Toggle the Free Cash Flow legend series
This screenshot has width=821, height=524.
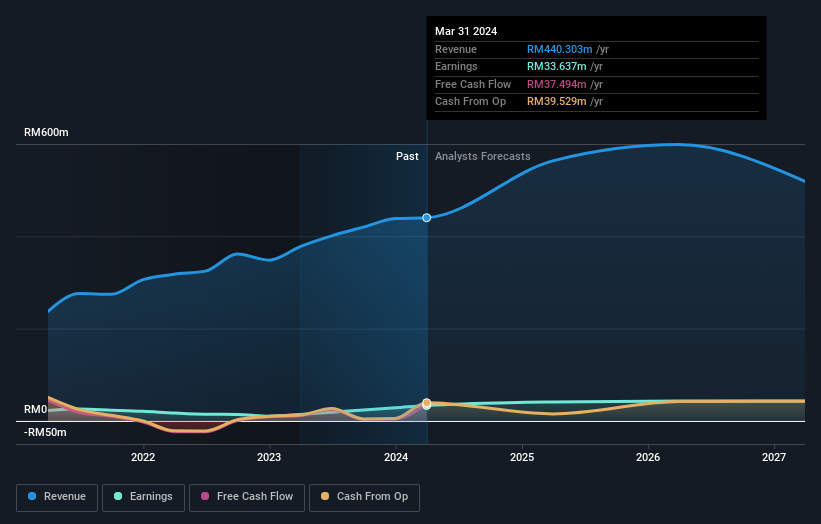click(247, 497)
